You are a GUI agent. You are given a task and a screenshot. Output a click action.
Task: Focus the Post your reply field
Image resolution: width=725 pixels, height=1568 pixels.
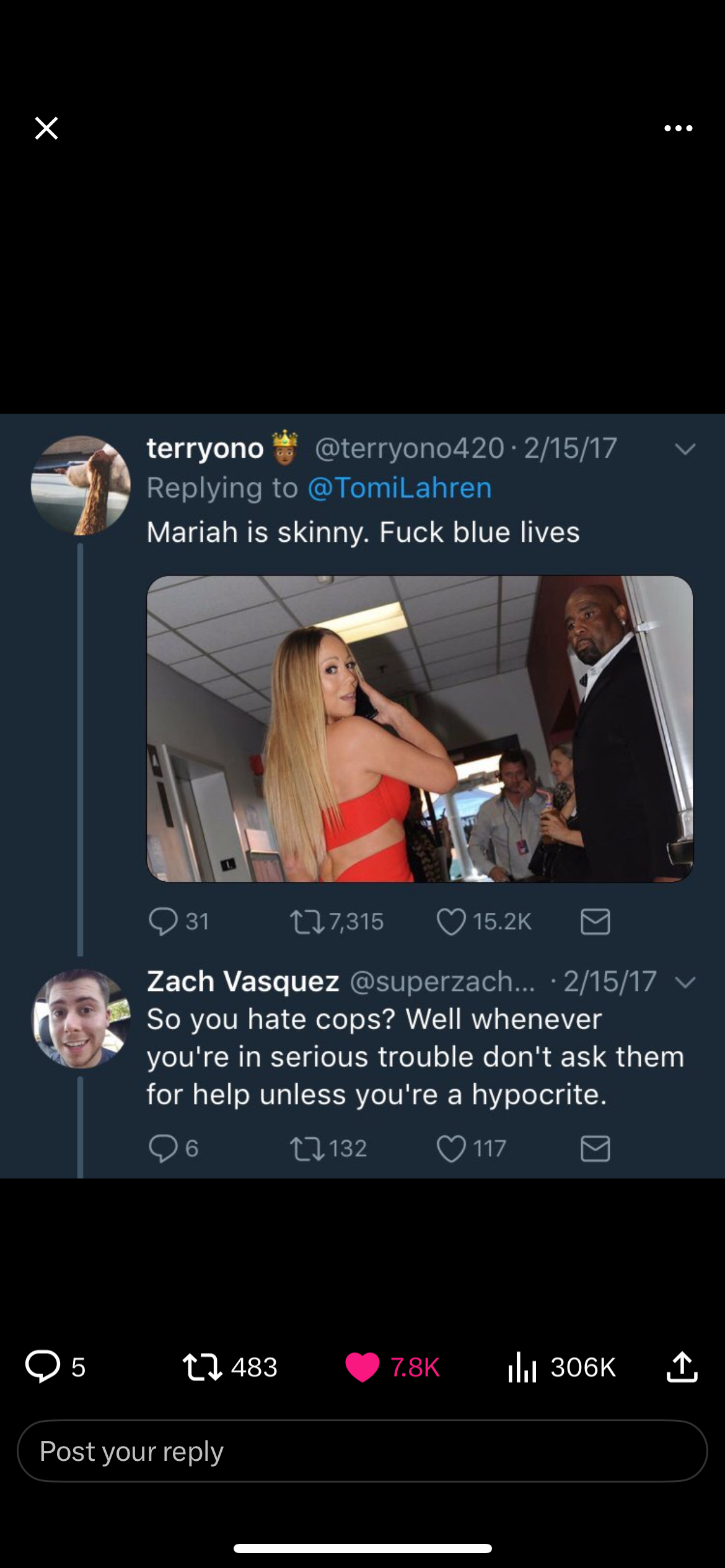362,1451
